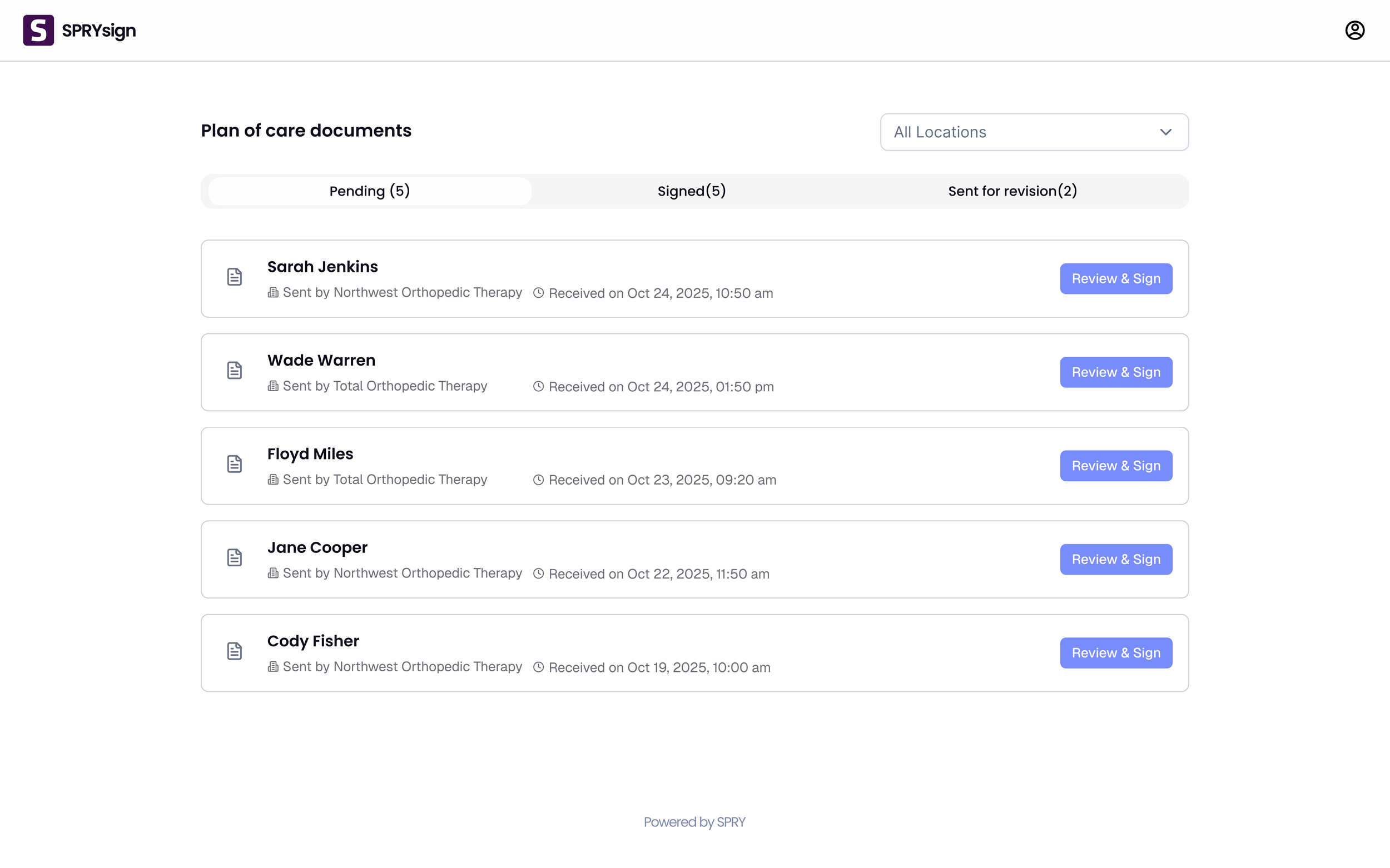Click 'Received on Oct 24, 2025, 01:50 pm'
The width and height of the screenshot is (1390, 868).
(661, 387)
